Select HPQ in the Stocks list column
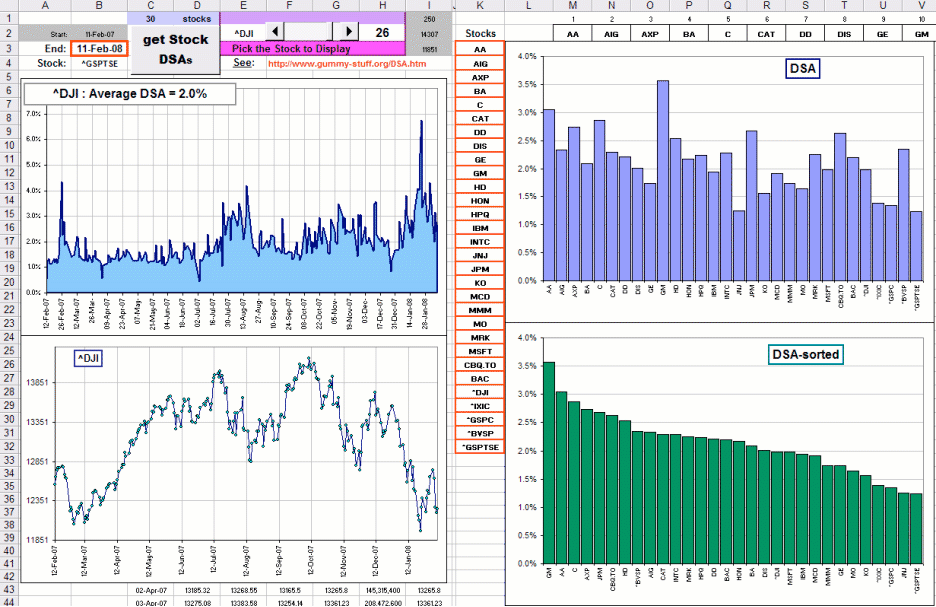The width and height of the screenshot is (936, 607). click(x=480, y=214)
